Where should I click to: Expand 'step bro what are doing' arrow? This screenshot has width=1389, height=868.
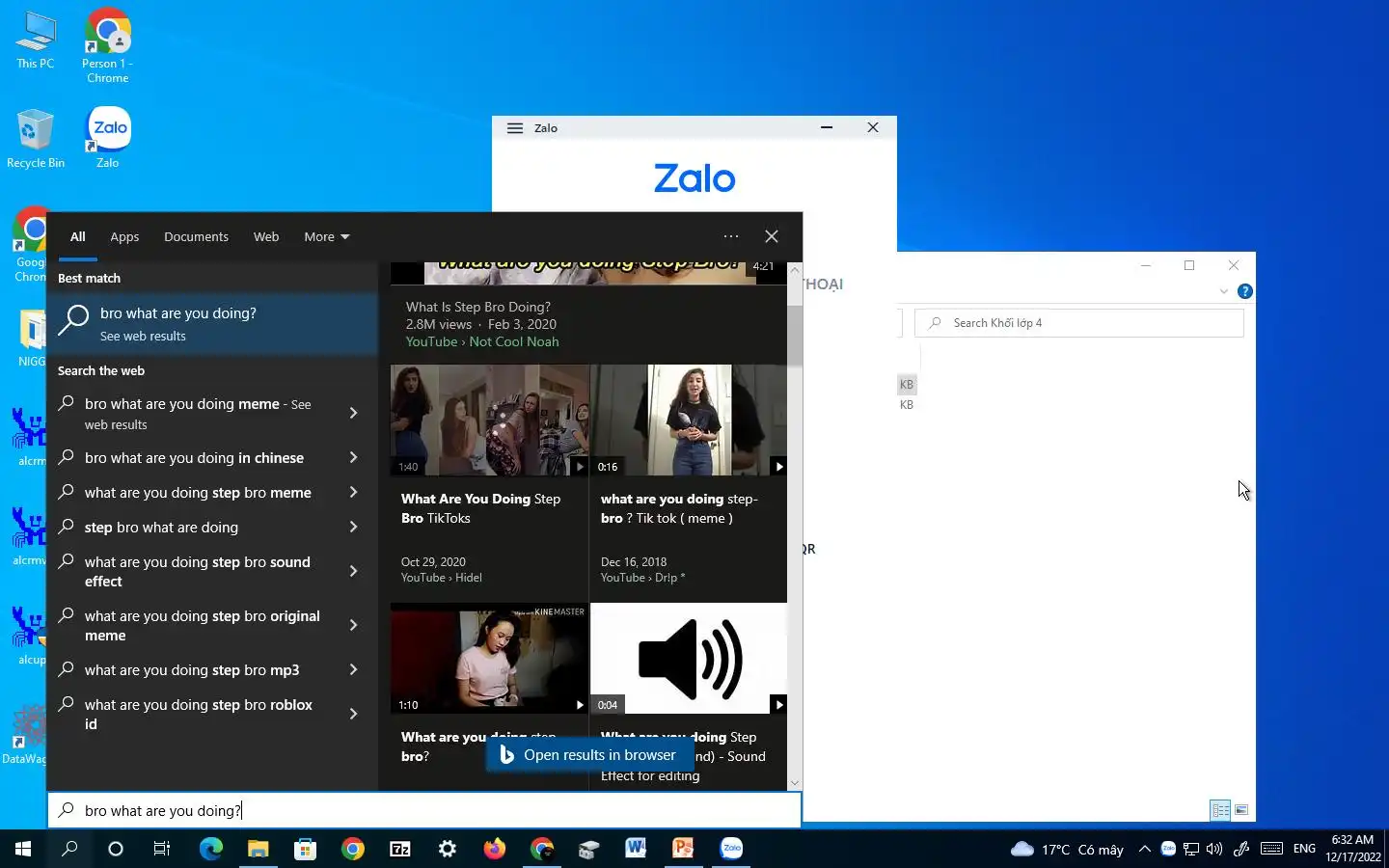[x=353, y=527]
